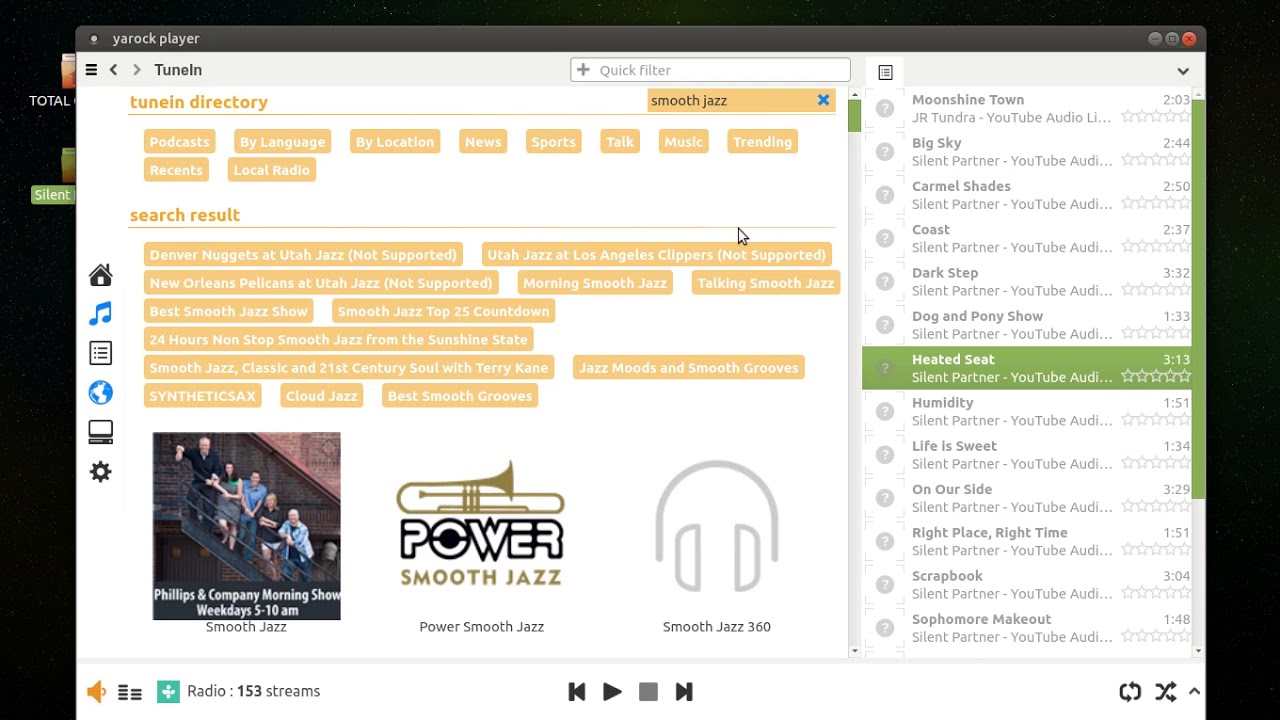Image resolution: width=1280 pixels, height=720 pixels.
Task: Open the Talk category
Action: tap(620, 142)
